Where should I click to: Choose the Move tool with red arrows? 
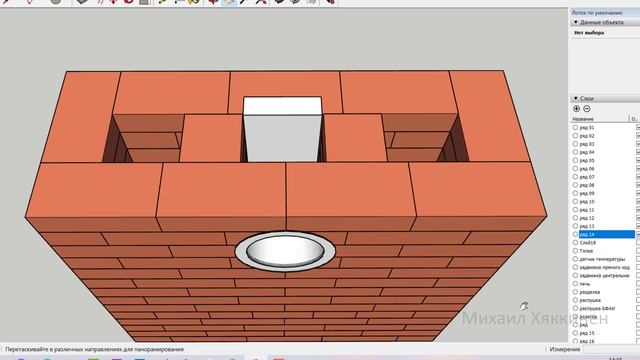113,2
